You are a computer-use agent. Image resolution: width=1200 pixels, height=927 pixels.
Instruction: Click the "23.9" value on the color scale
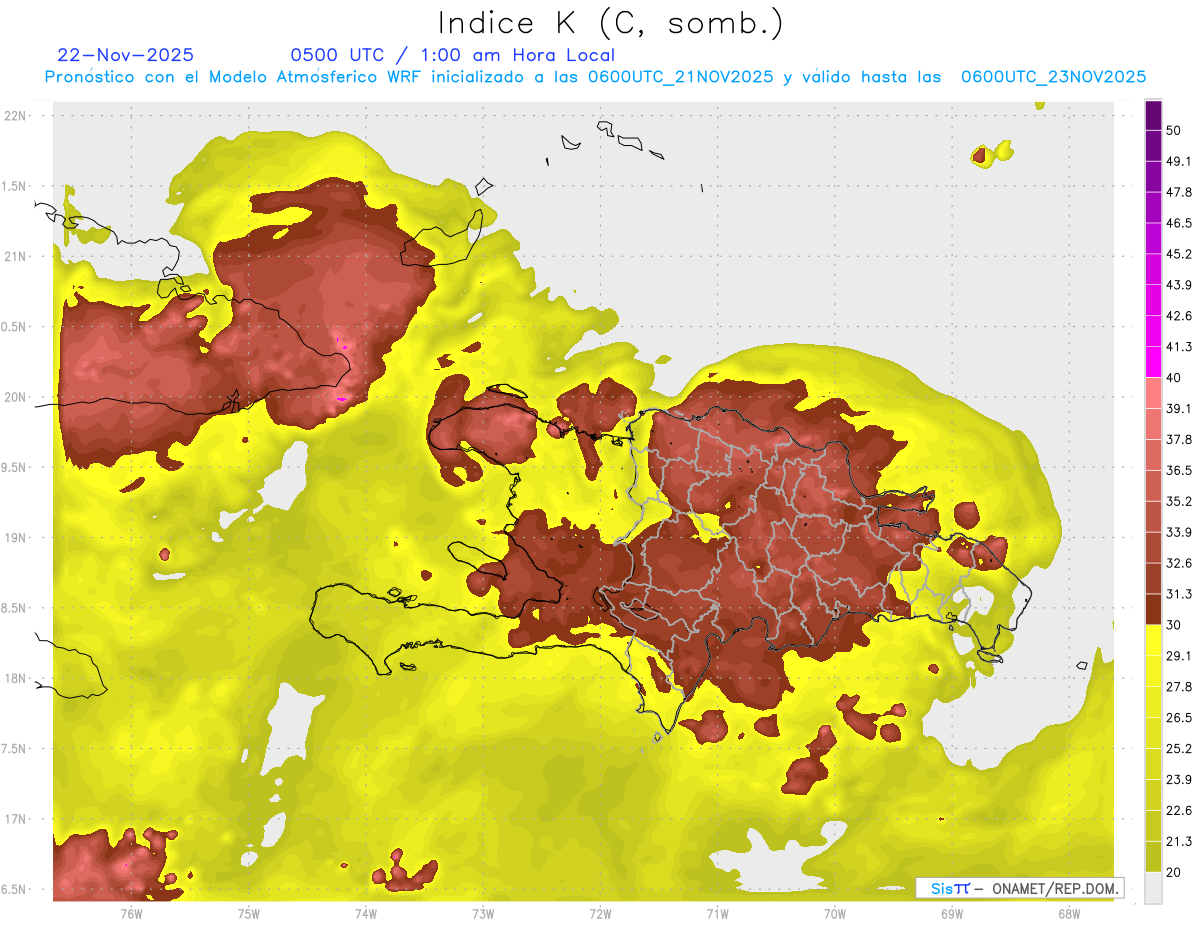tap(1178, 780)
